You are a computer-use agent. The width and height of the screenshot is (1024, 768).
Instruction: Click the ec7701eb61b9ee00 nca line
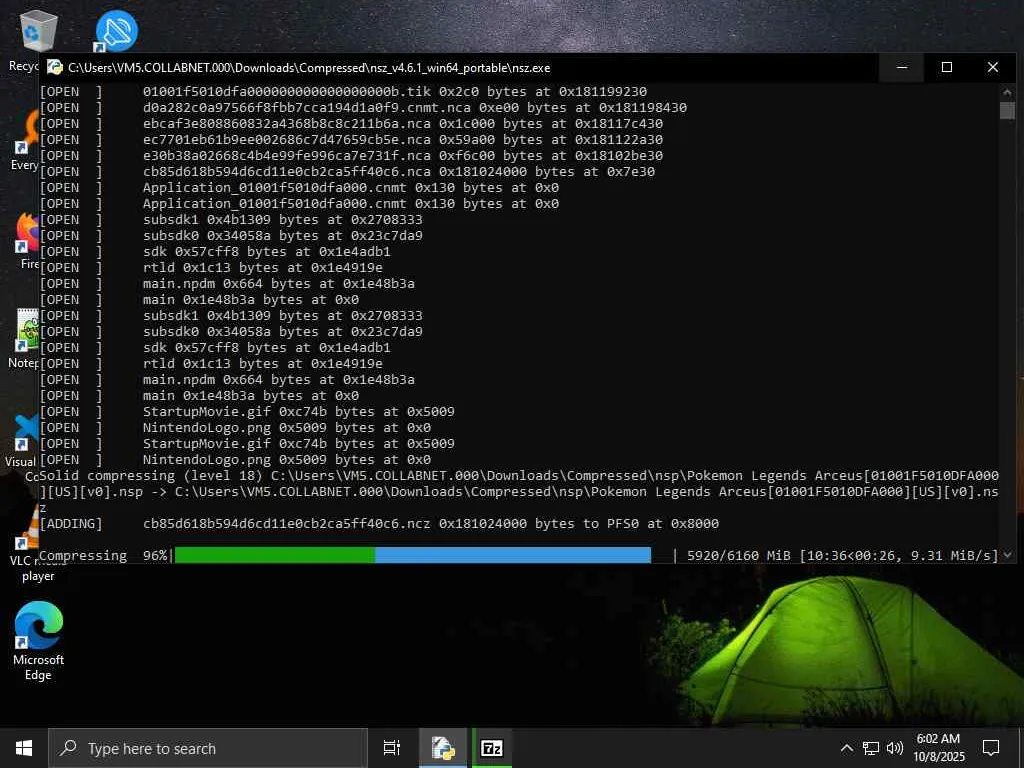pyautogui.click(x=351, y=140)
